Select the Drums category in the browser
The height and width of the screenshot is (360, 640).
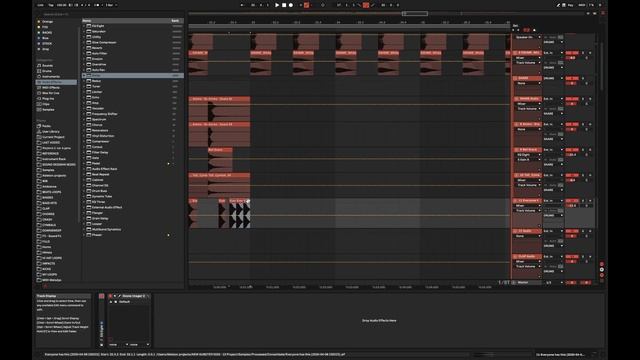[47, 71]
